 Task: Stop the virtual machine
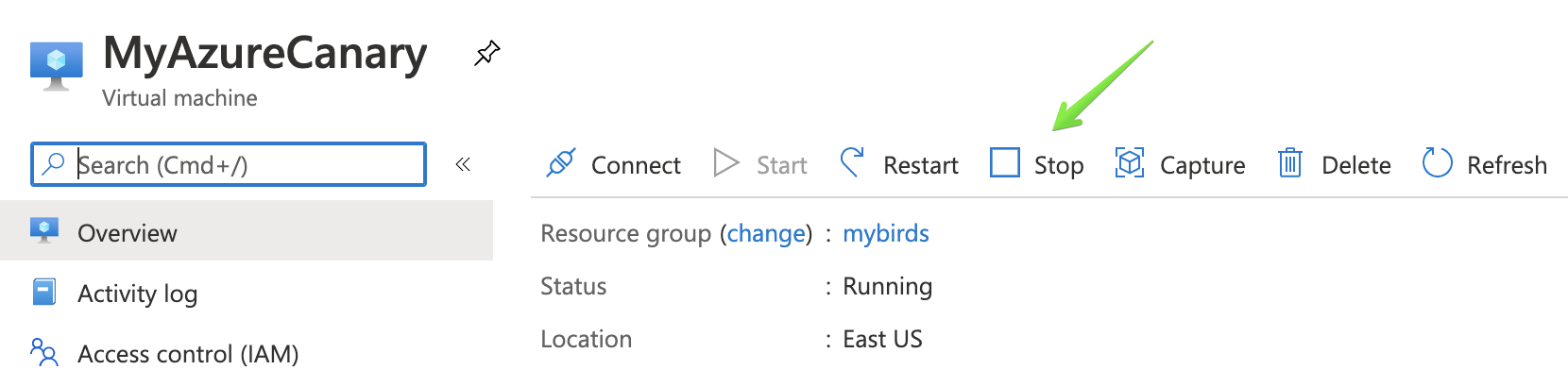[1036, 164]
